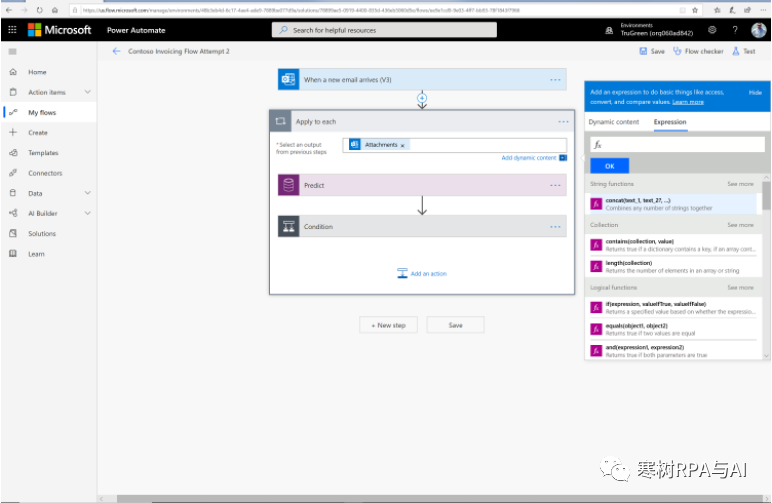Select the if(expression, valueIfTrue, valueIfFalse) function
Image resolution: width=772 pixels, height=503 pixels.
[673, 308]
